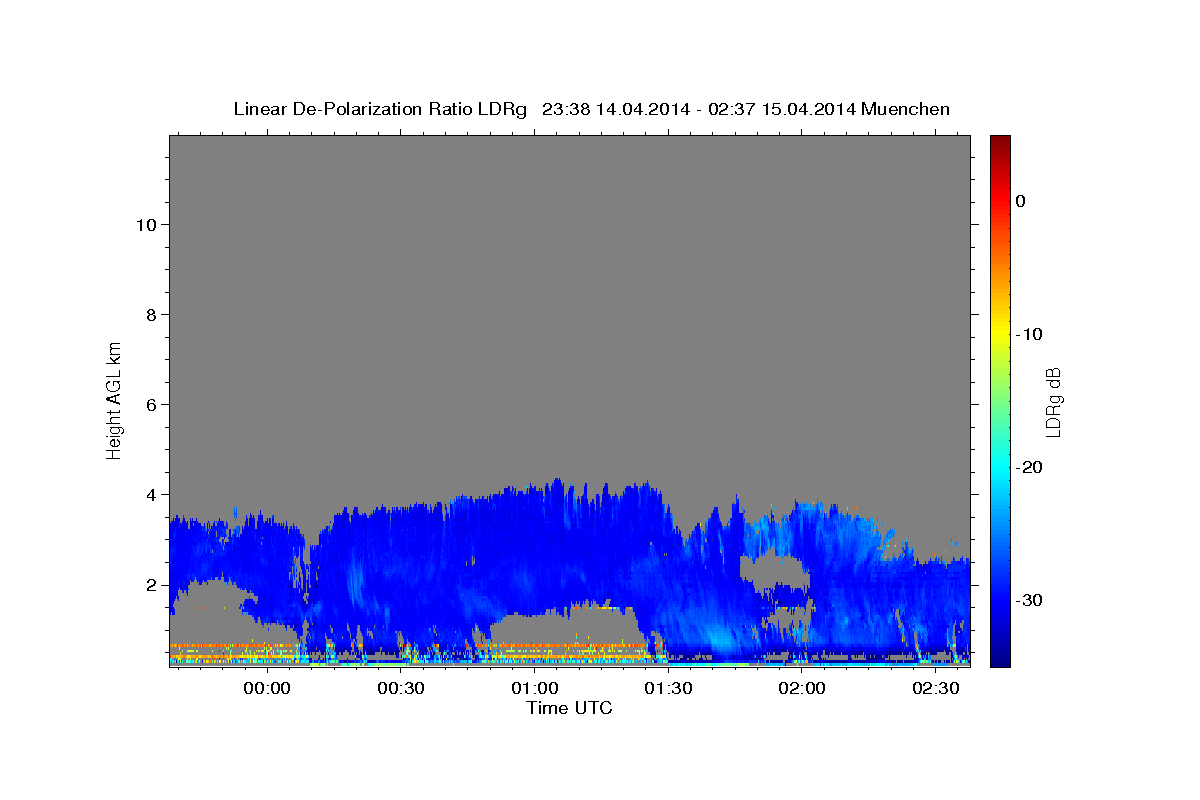Click the 6 km height tick label
1200x800 pixels.
(150, 404)
